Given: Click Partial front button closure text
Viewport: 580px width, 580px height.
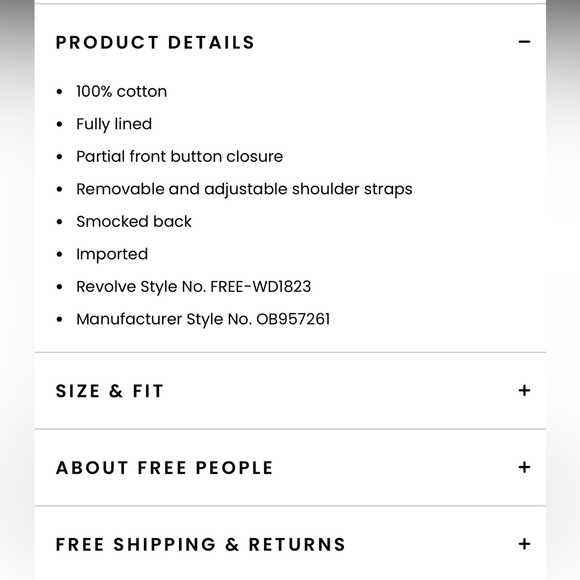Looking at the screenshot, I should coord(179,156).
